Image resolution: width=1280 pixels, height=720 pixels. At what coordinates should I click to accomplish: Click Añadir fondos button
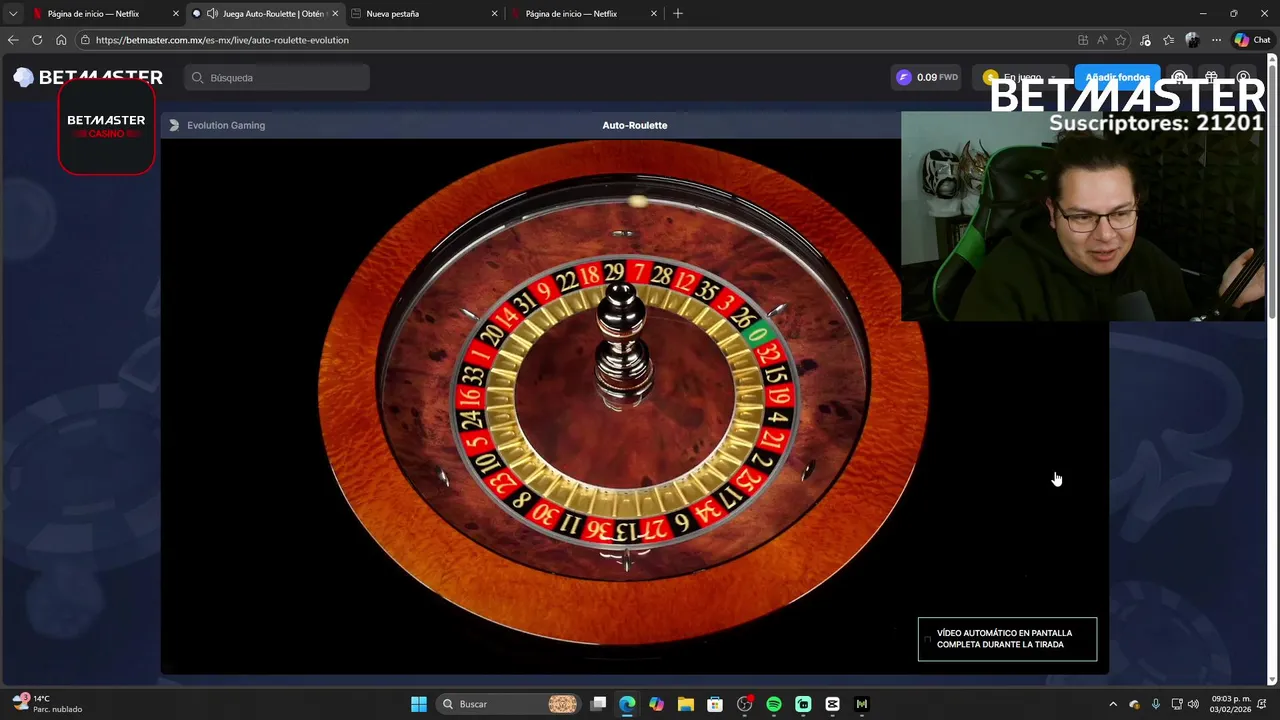click(1117, 77)
